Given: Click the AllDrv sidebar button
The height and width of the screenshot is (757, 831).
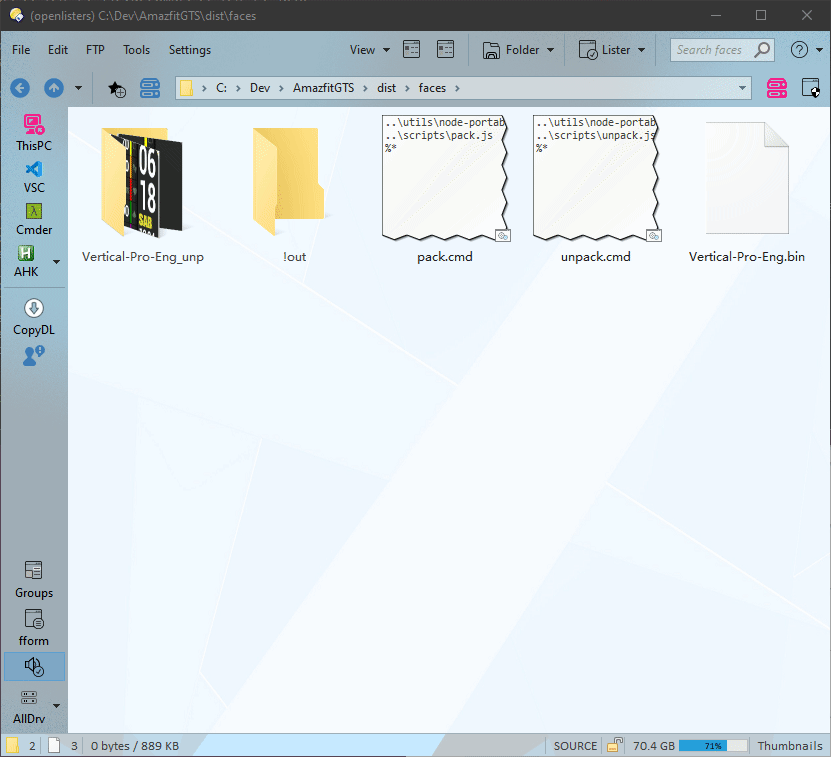Looking at the screenshot, I should coord(29,708).
